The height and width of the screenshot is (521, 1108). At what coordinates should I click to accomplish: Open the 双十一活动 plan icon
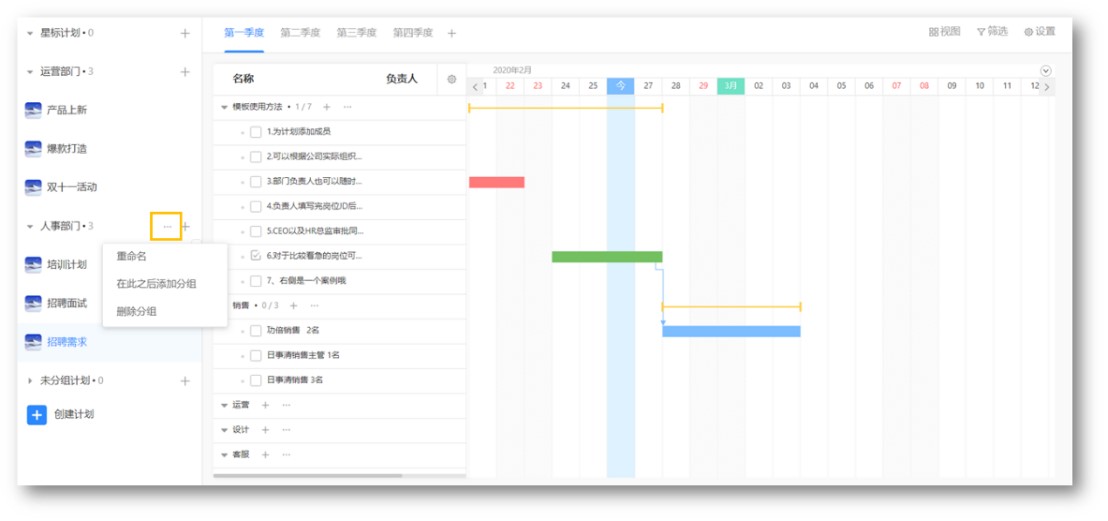[33, 187]
